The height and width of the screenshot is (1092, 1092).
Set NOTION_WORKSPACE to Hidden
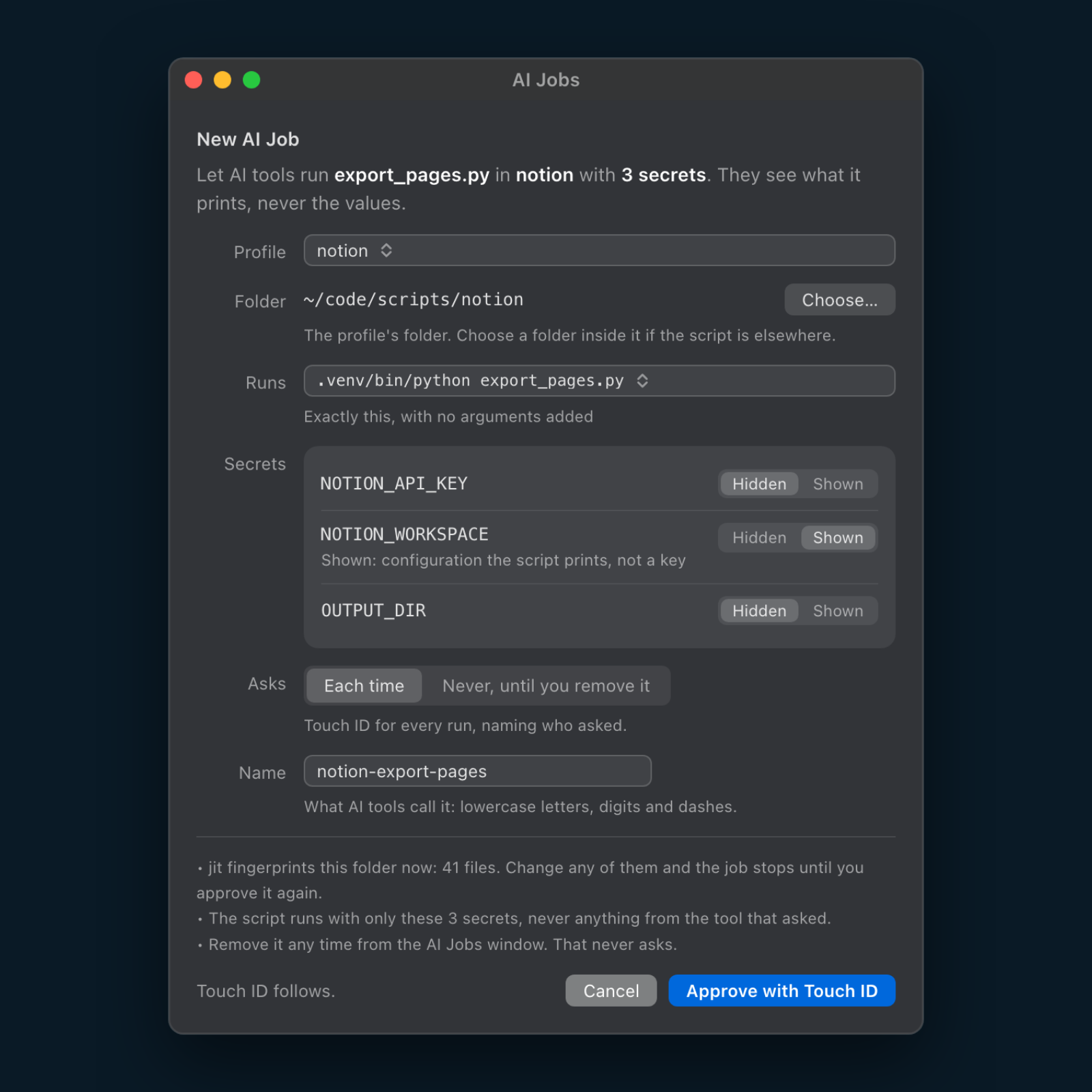[759, 538]
